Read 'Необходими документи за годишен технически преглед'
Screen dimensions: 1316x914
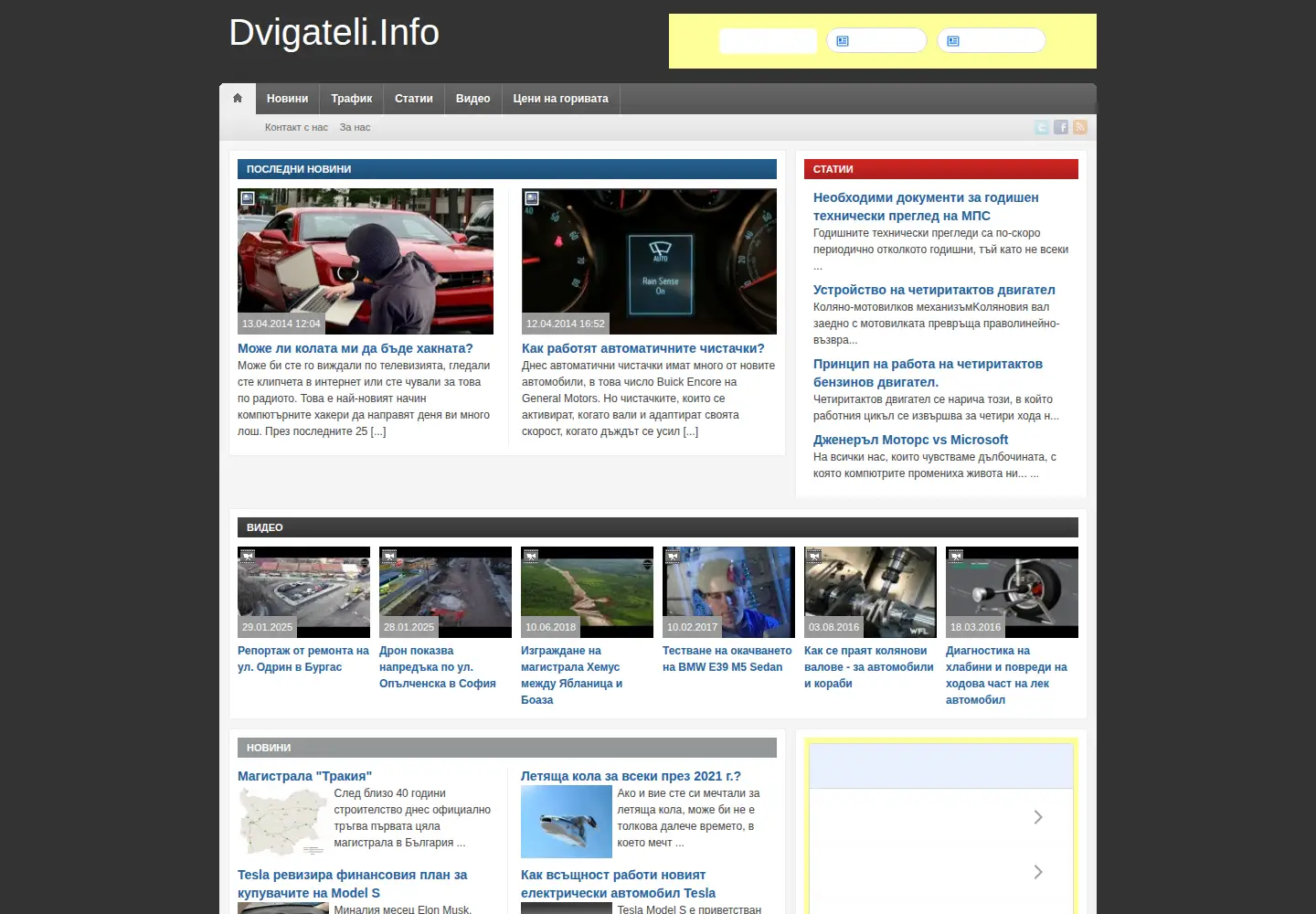point(926,207)
